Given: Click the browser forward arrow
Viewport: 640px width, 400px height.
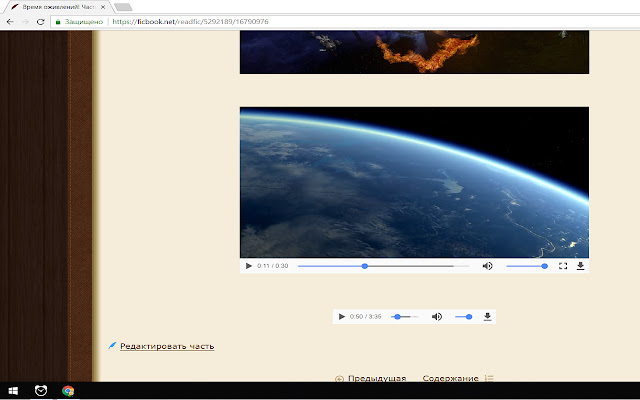Looking at the screenshot, I should (x=25, y=22).
